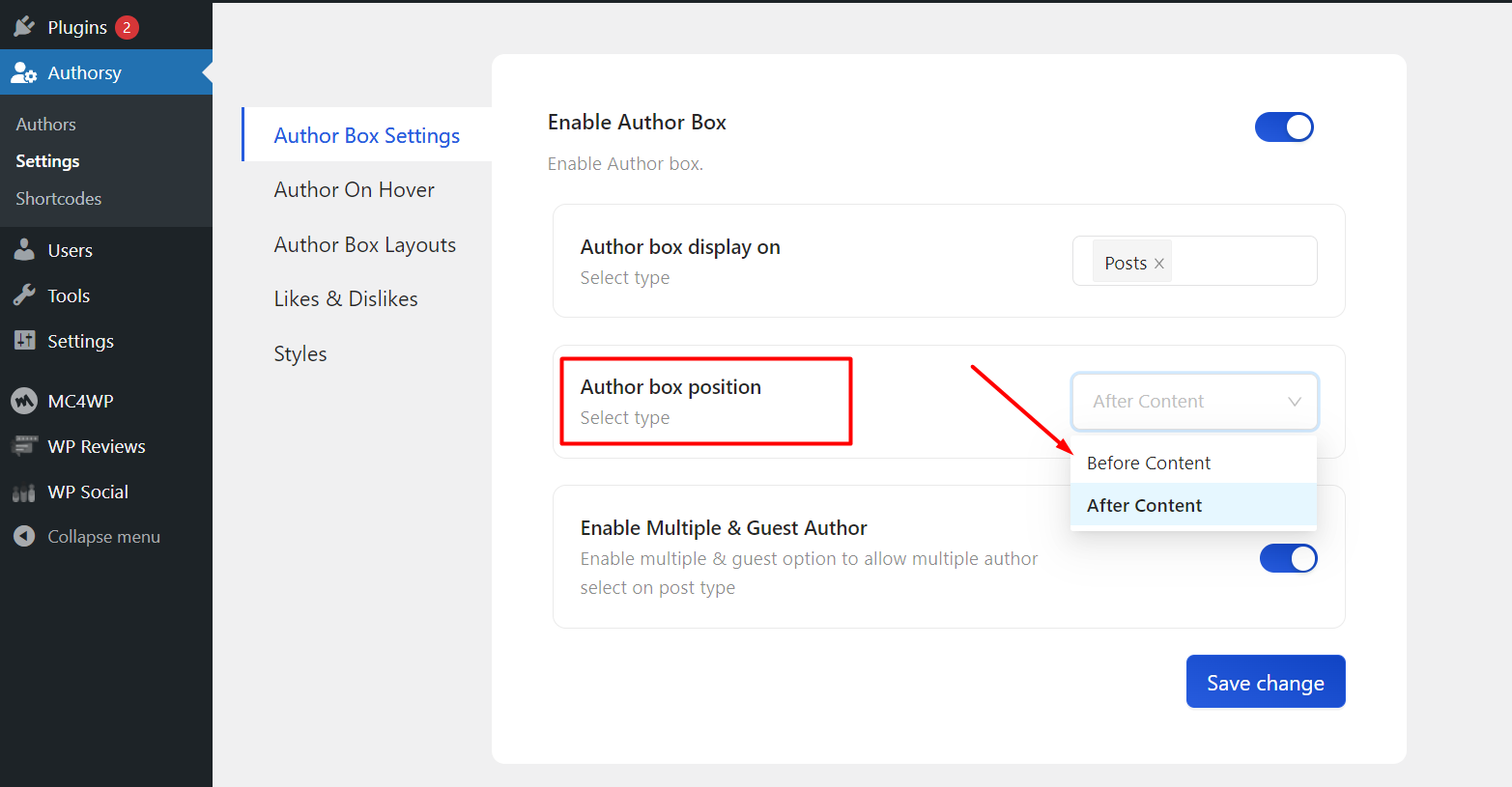Open the Plugins sidebar icon
This screenshot has width=1512, height=787.
click(x=24, y=25)
